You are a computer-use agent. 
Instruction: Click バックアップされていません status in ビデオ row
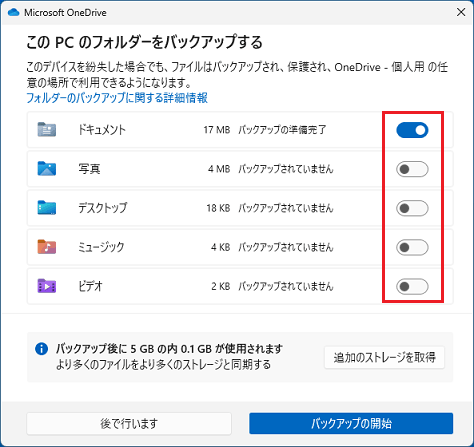[286, 286]
